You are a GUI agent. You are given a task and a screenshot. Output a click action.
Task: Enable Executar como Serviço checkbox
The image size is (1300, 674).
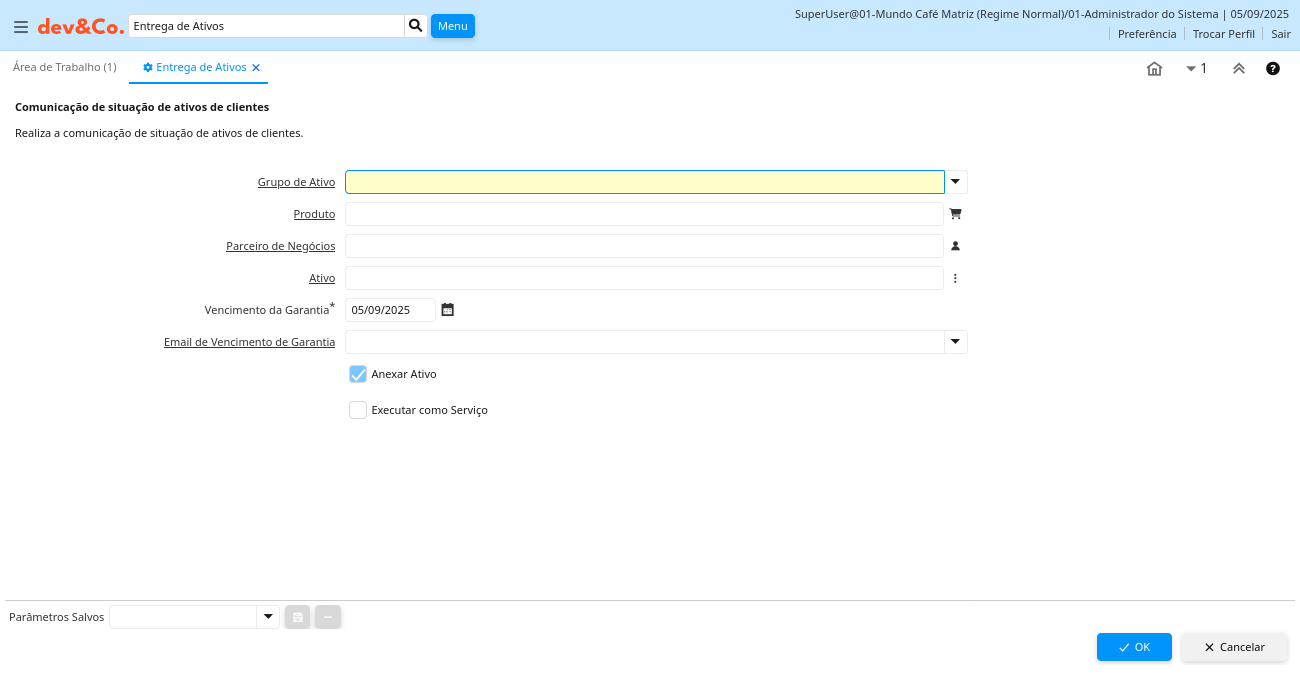tap(358, 410)
